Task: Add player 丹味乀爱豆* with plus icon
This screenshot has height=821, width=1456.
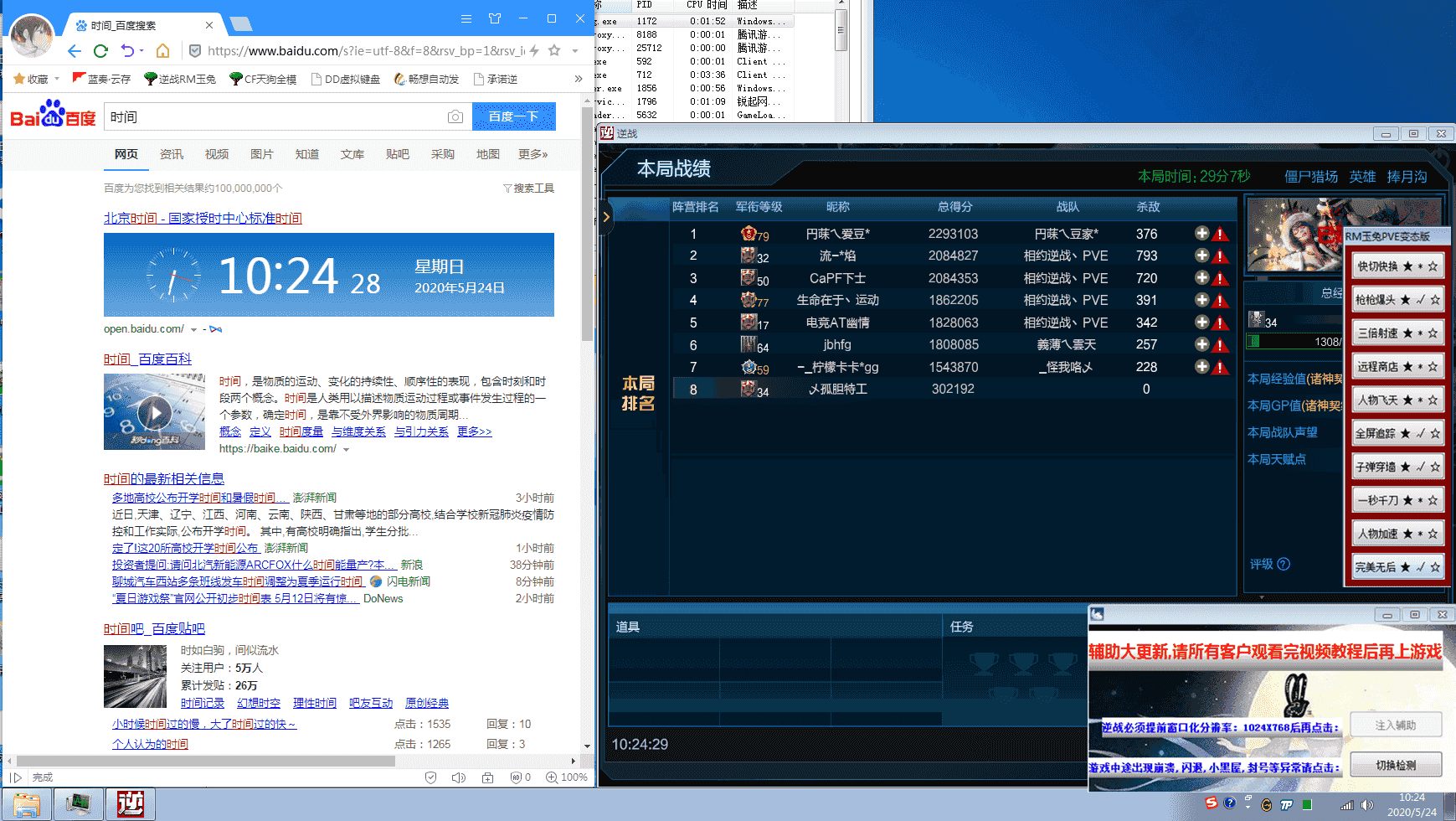Action: (1201, 234)
